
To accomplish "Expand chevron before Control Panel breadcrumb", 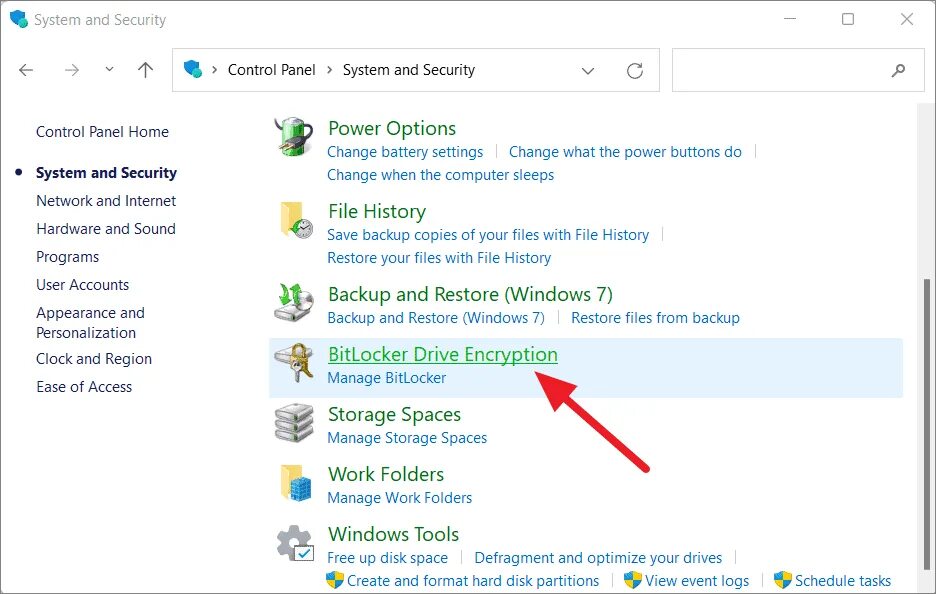I will click(214, 70).
